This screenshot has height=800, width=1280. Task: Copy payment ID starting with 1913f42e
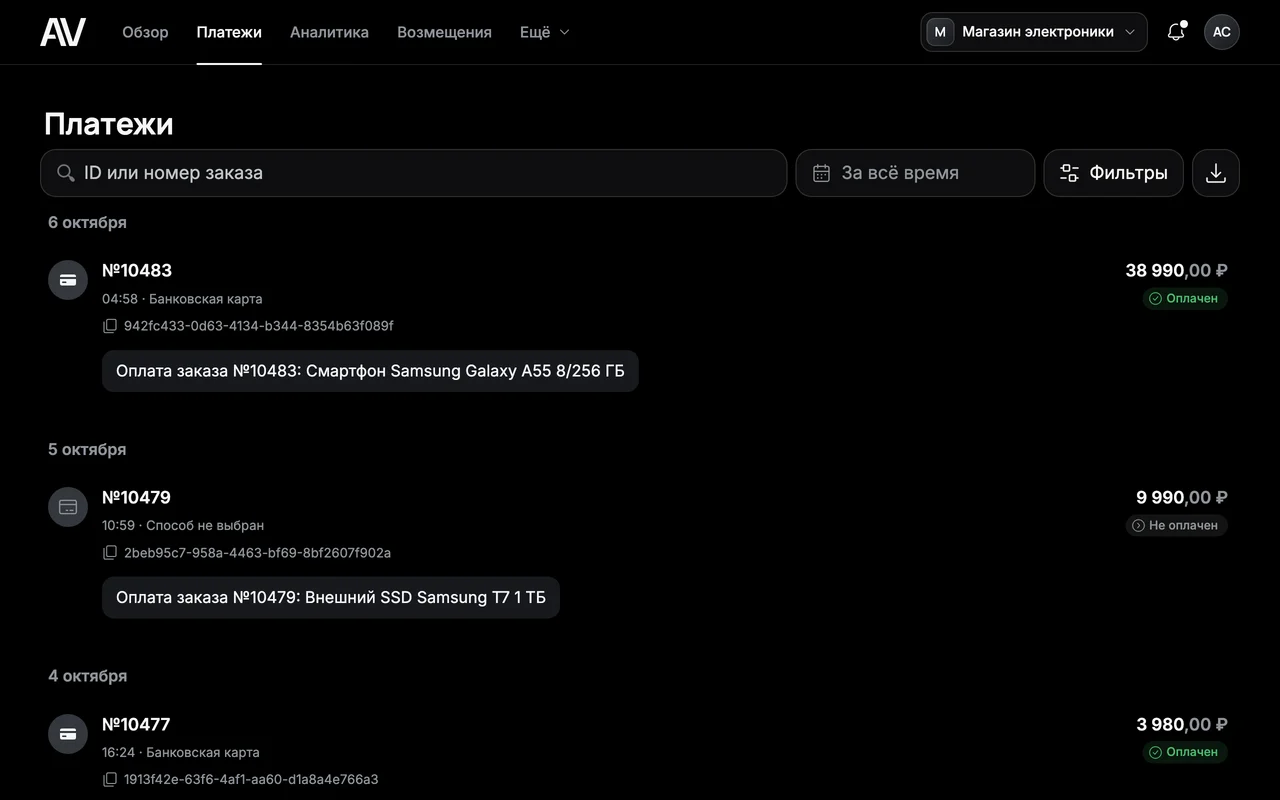110,780
